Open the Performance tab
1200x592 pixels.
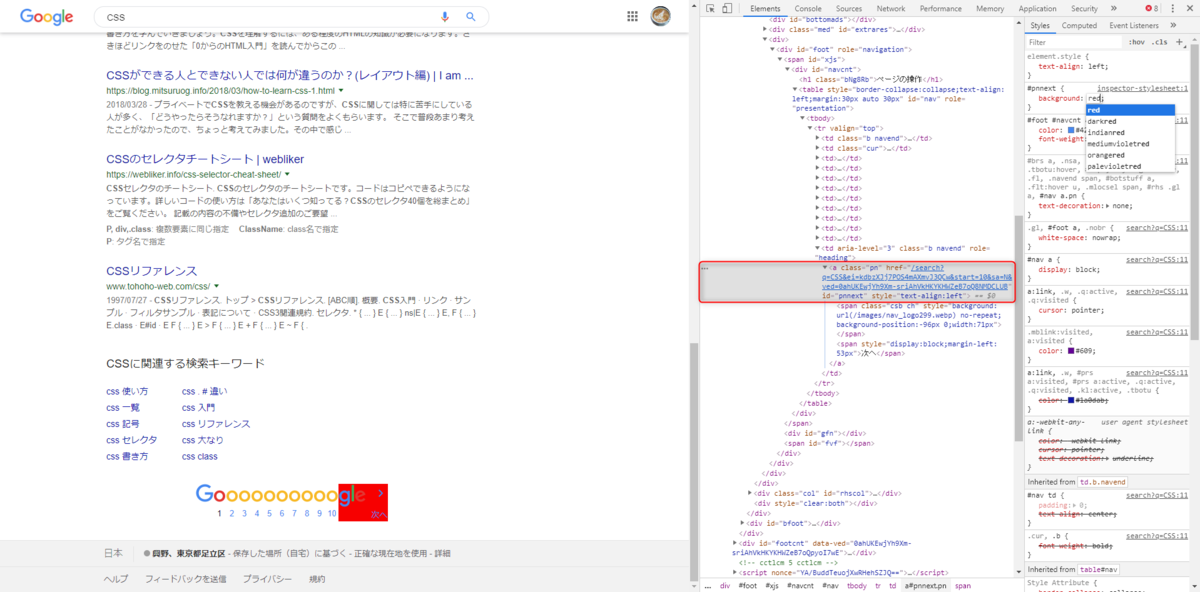(x=941, y=8)
